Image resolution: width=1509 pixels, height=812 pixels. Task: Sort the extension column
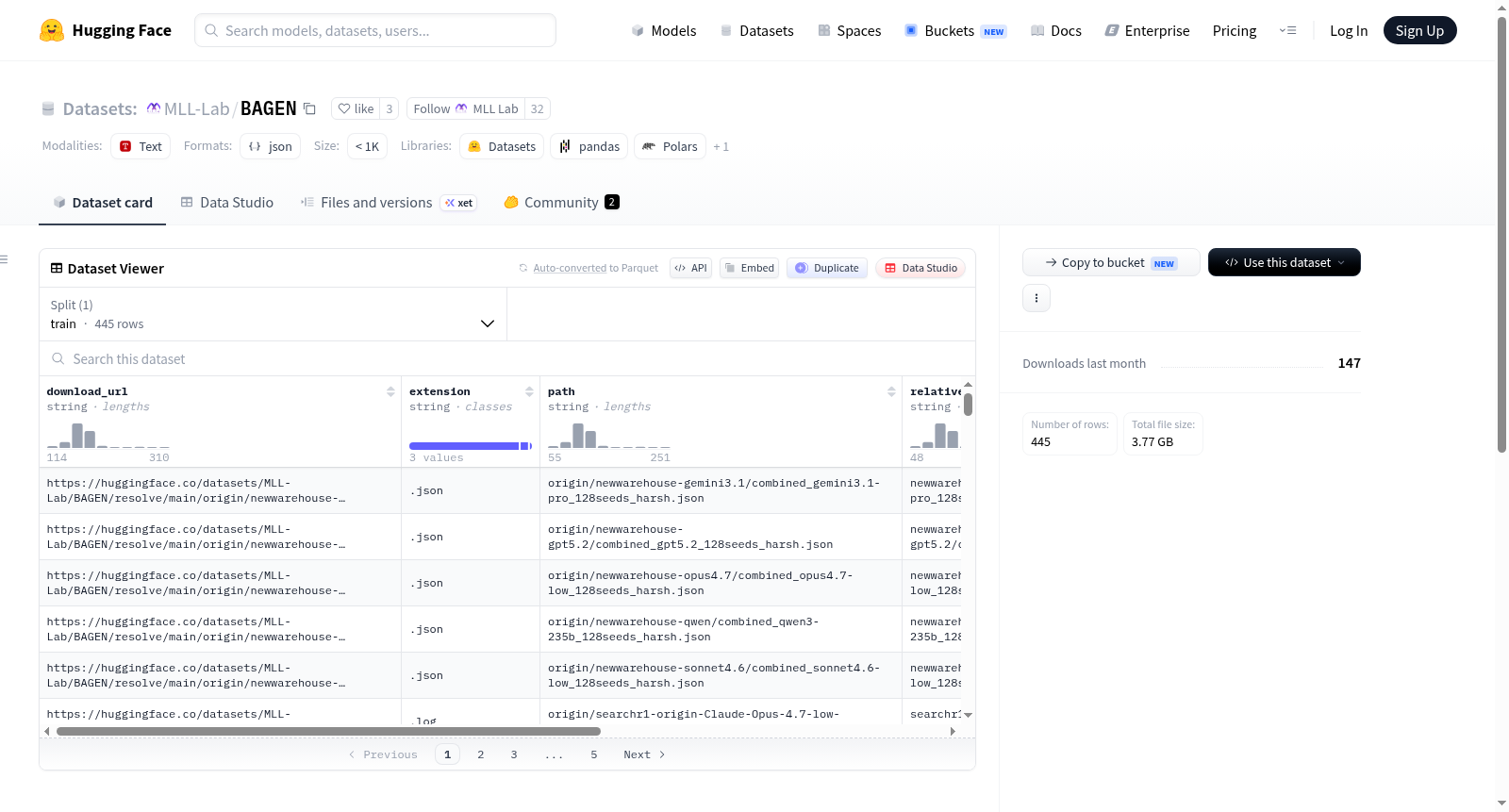[x=529, y=391]
